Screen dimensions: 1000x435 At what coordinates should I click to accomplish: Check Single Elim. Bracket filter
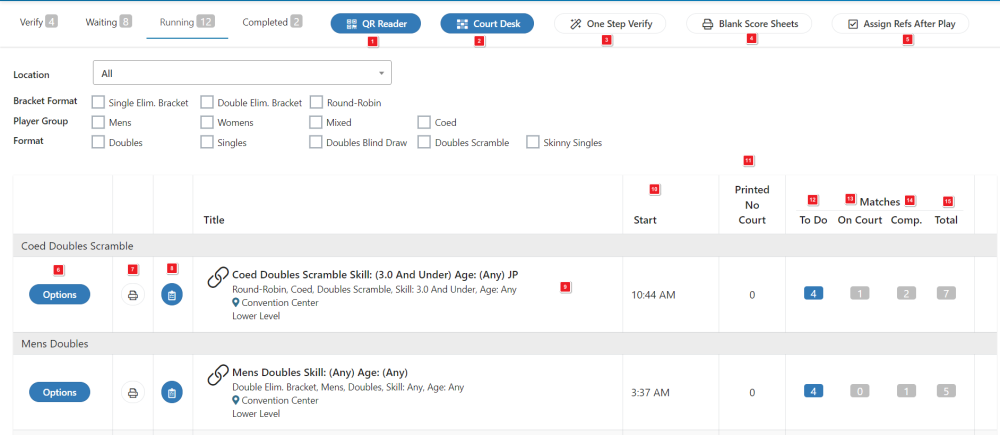coord(98,102)
